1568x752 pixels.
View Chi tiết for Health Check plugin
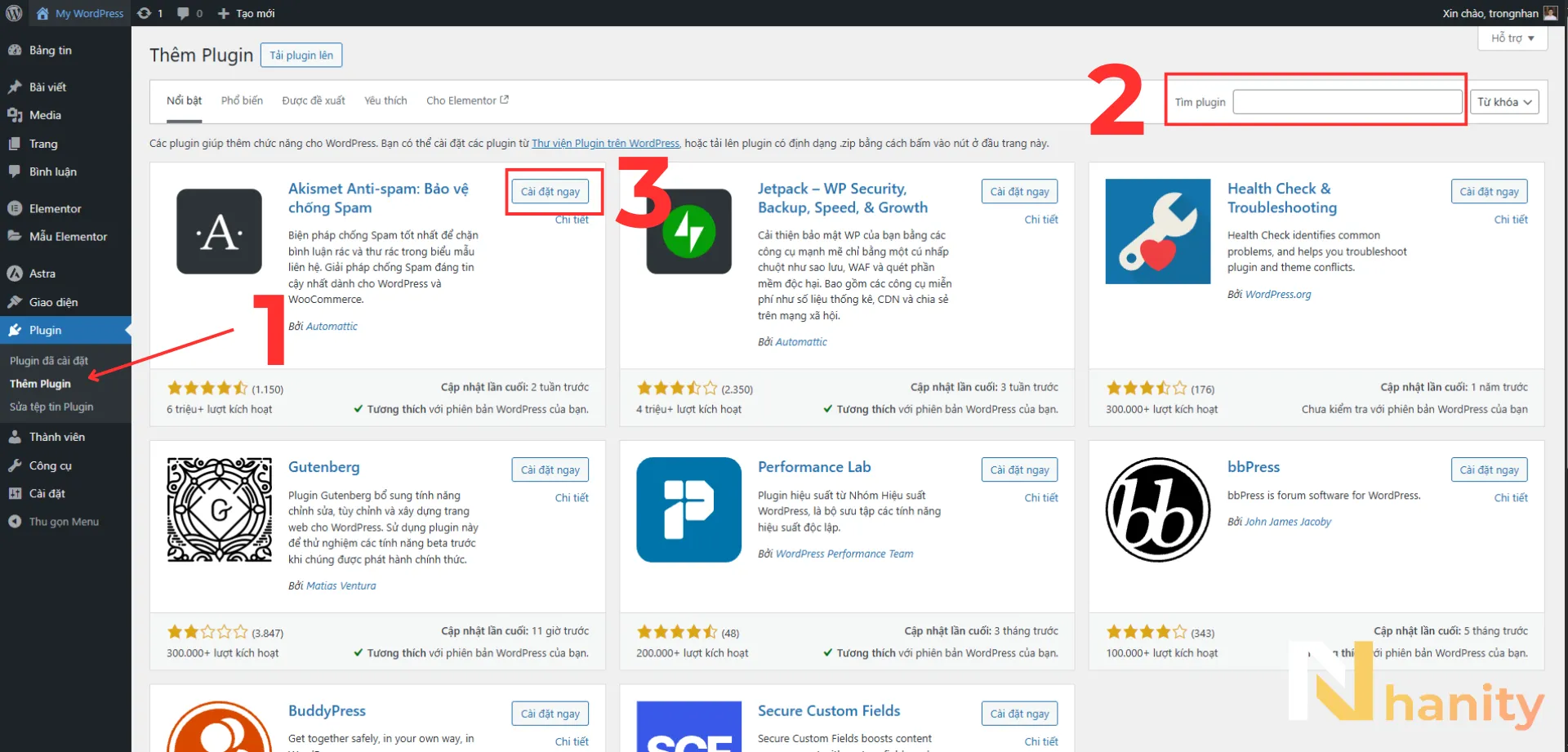(1510, 220)
